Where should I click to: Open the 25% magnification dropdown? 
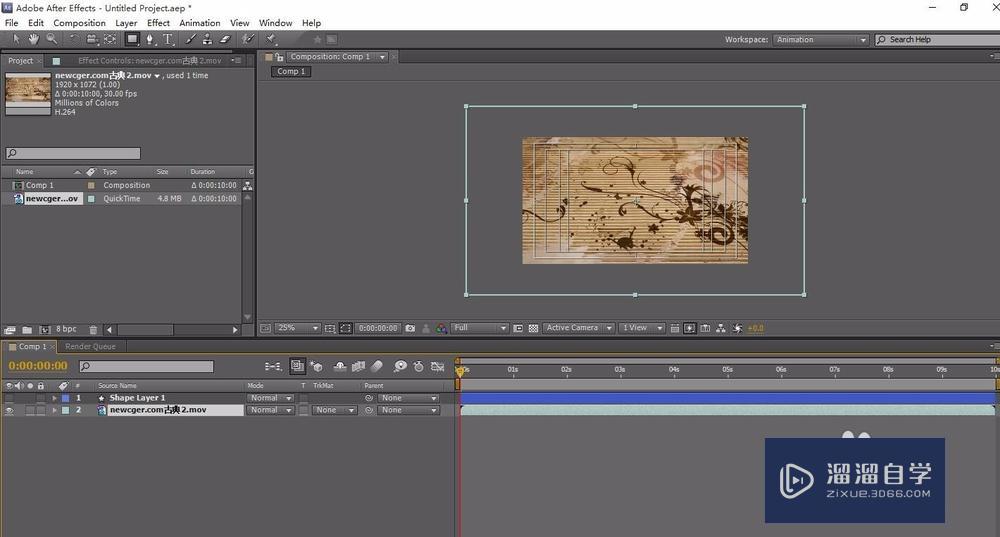[x=298, y=328]
